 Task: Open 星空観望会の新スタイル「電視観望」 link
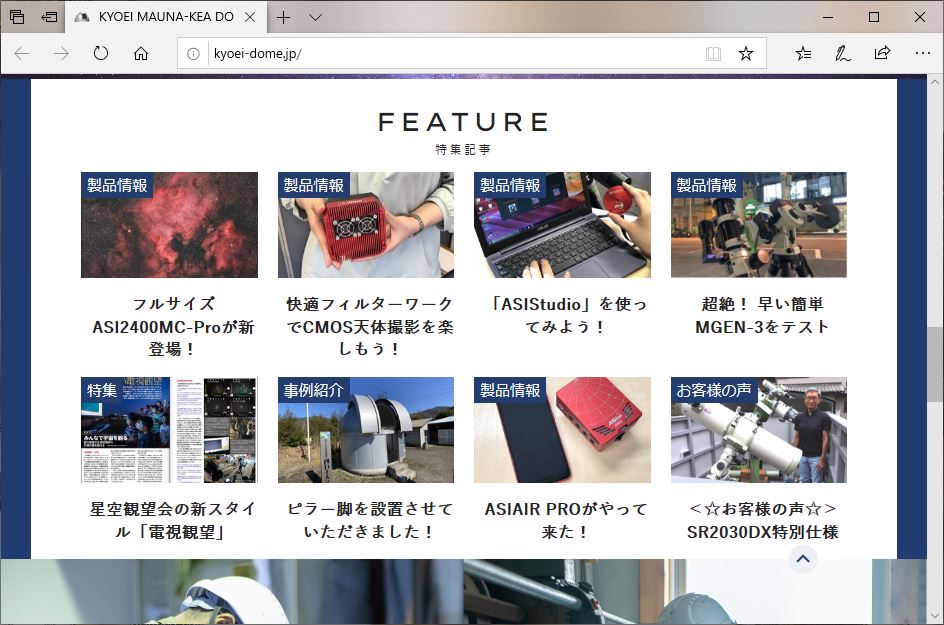click(173, 520)
